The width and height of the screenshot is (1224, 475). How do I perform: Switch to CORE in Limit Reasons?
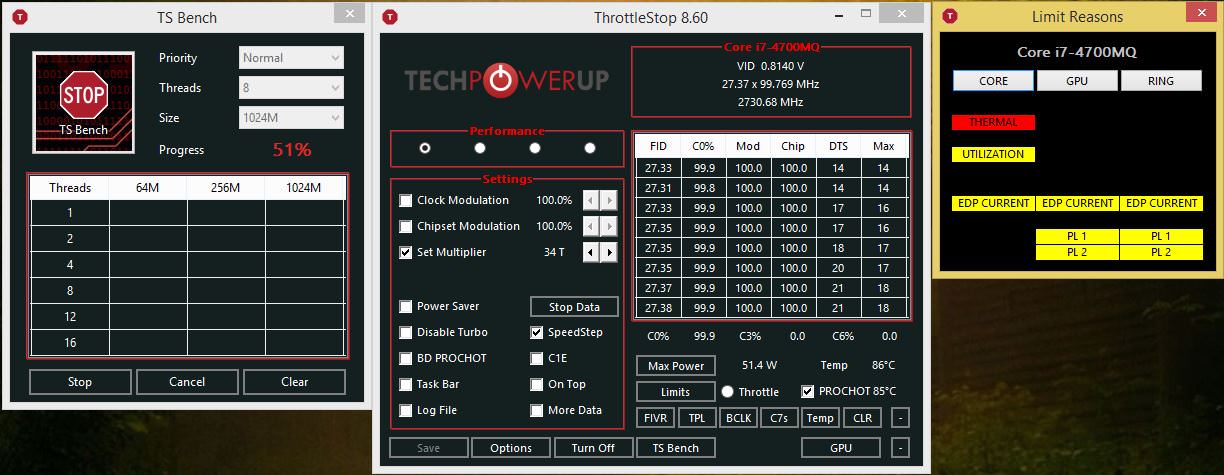(x=993, y=81)
